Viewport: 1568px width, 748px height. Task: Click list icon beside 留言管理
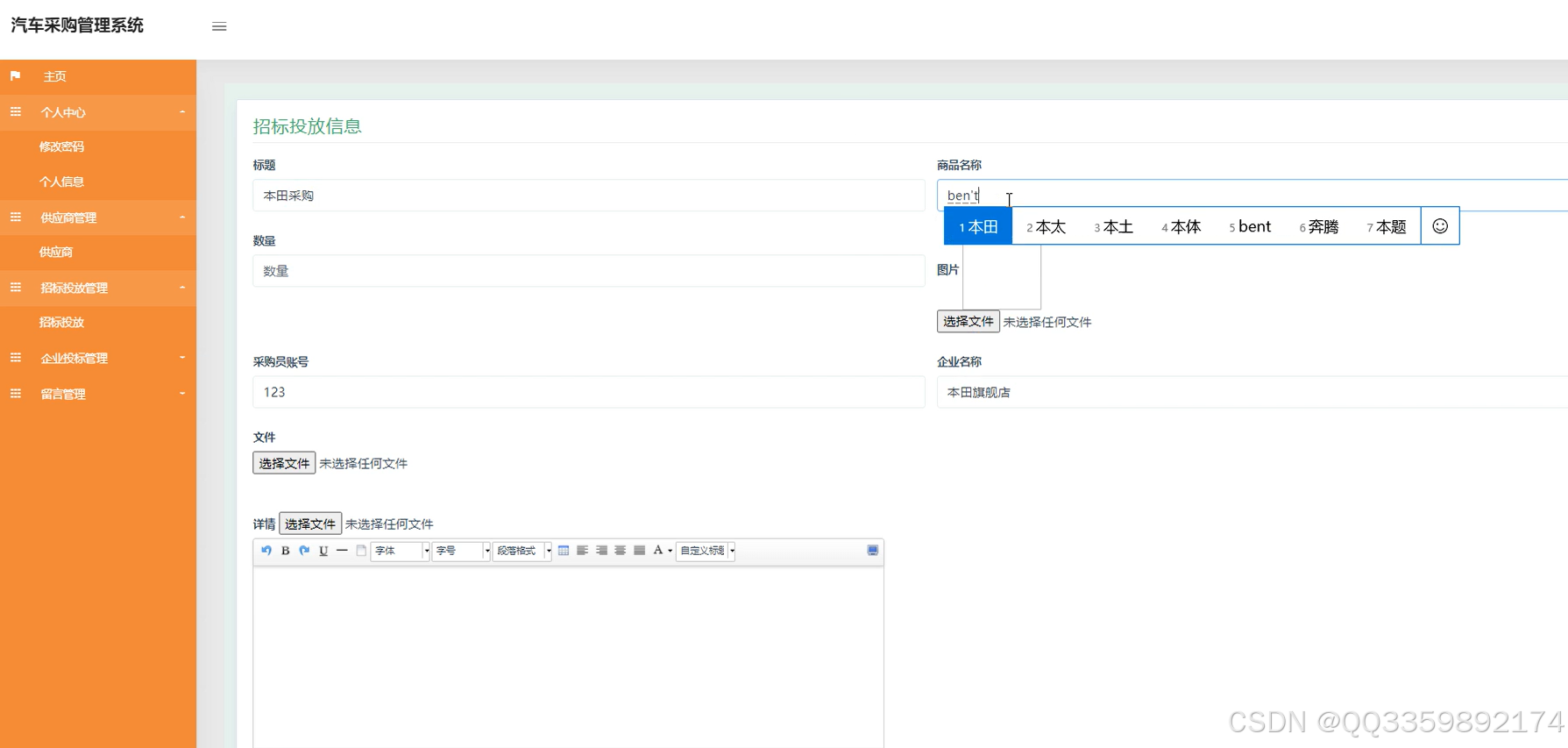[x=15, y=394]
